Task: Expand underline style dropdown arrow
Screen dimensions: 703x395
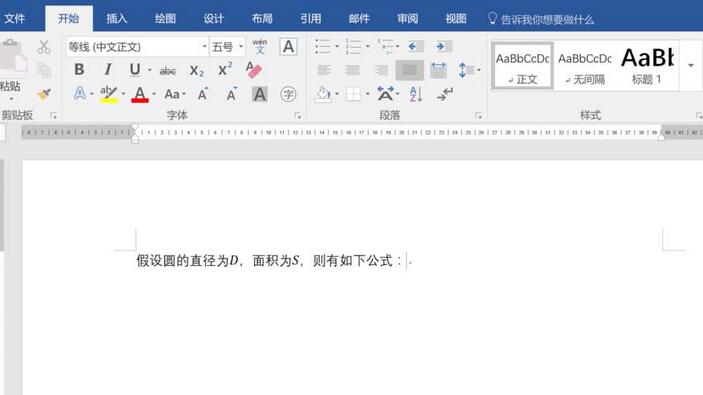Action: click(x=150, y=70)
